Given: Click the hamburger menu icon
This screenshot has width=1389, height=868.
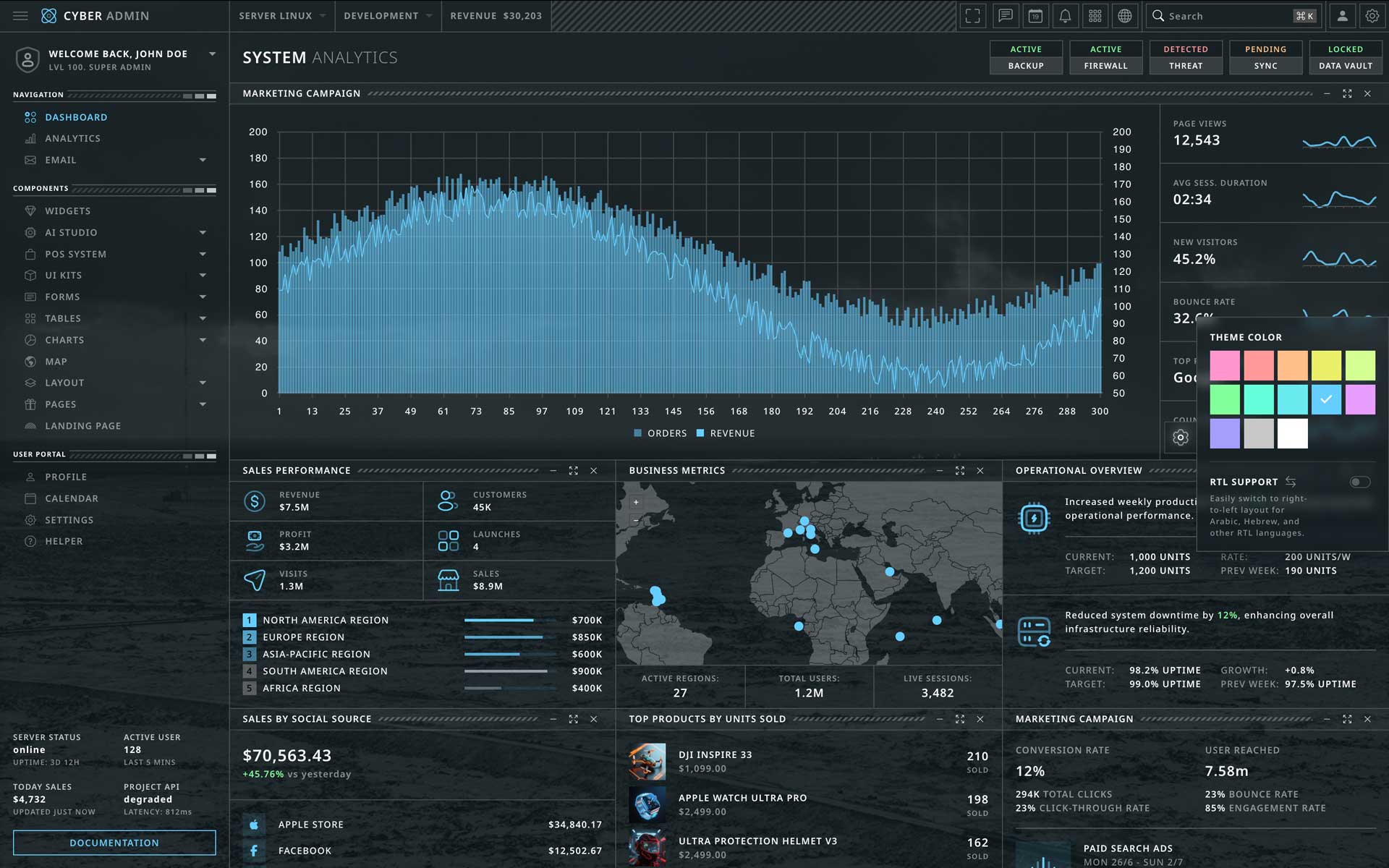Looking at the screenshot, I should click(20, 16).
